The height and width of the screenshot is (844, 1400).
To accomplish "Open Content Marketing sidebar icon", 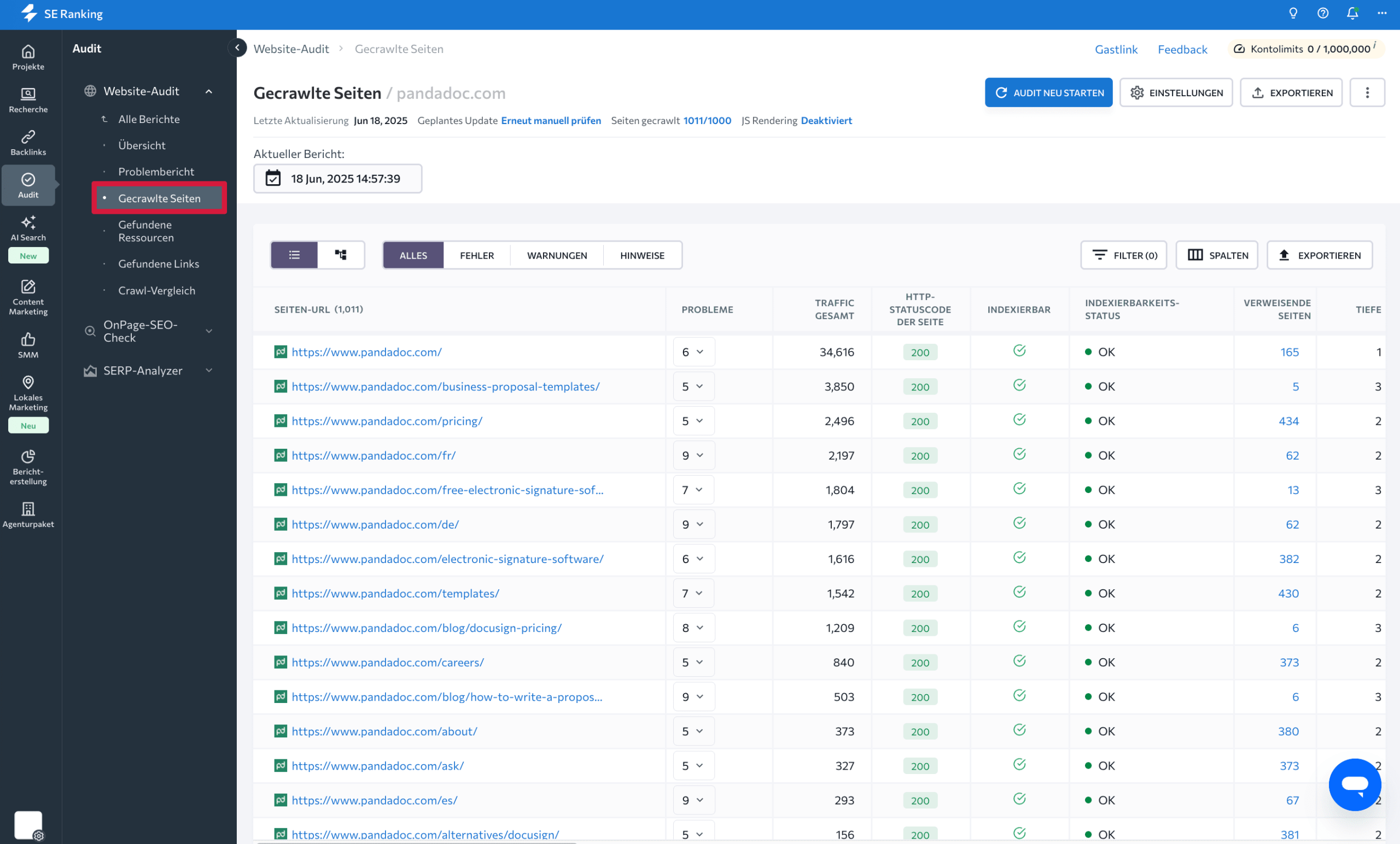I will pos(28,296).
